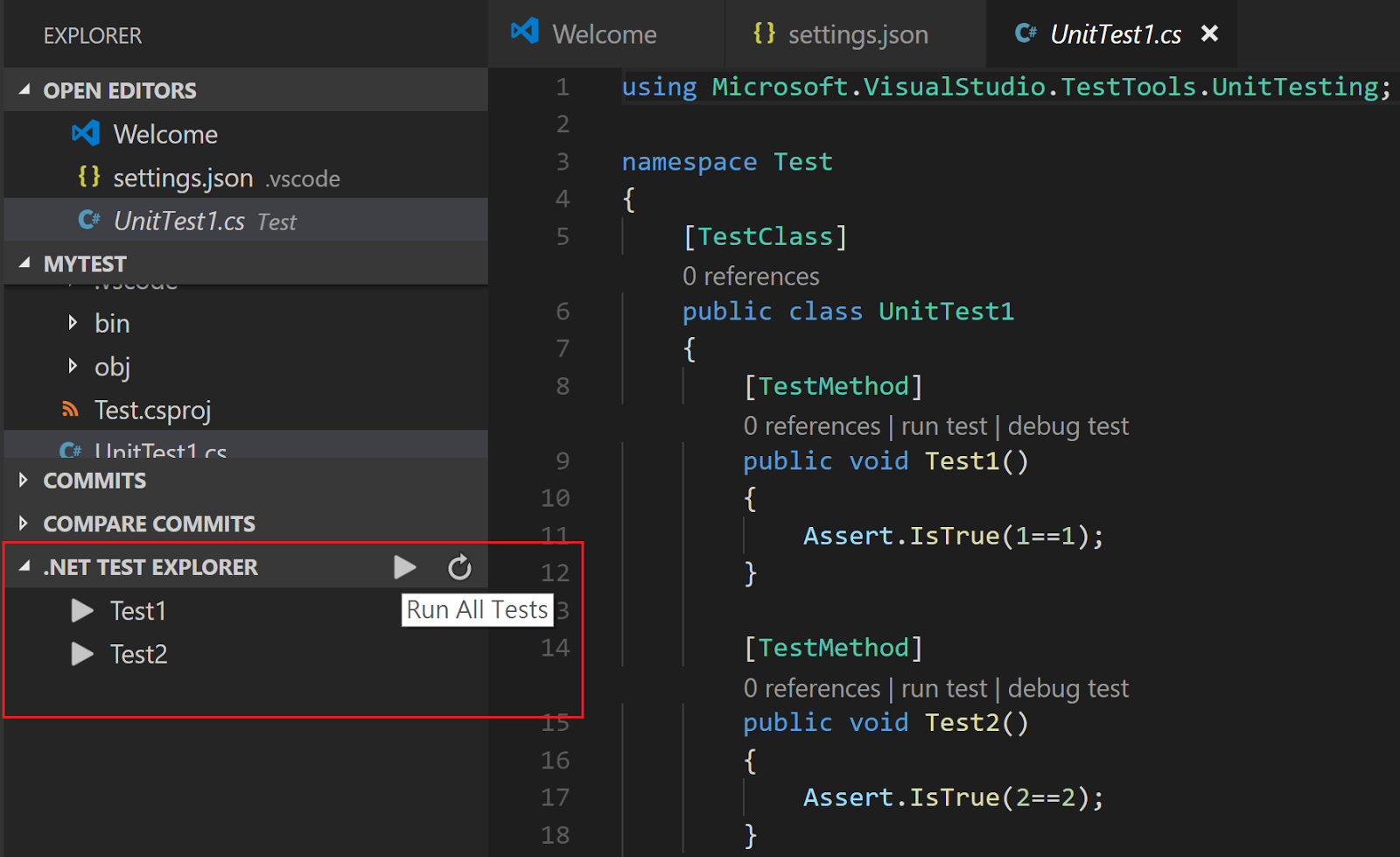Click the refresh icon in .NET Test Explorer
1400x857 pixels.
click(459, 566)
